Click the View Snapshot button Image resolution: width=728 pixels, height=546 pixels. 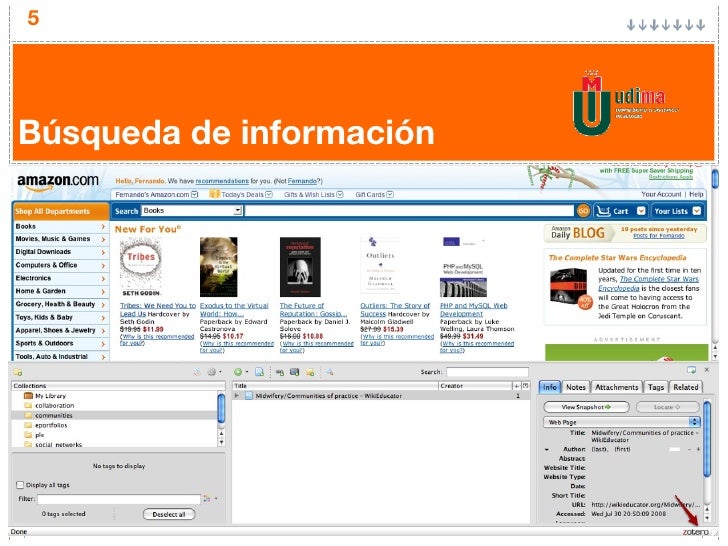pyautogui.click(x=586, y=407)
